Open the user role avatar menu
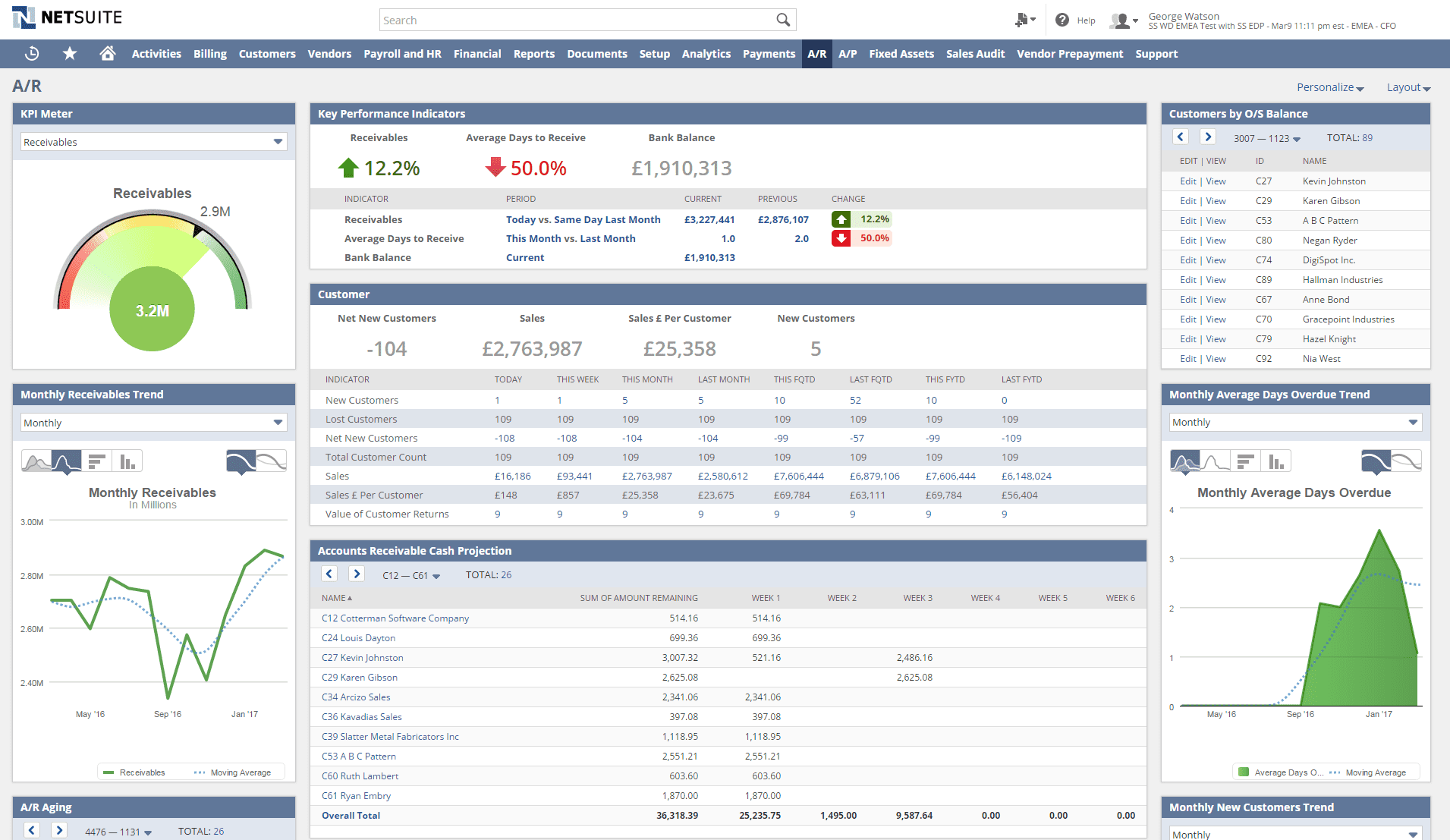The height and width of the screenshot is (840, 1450). [x=1123, y=20]
